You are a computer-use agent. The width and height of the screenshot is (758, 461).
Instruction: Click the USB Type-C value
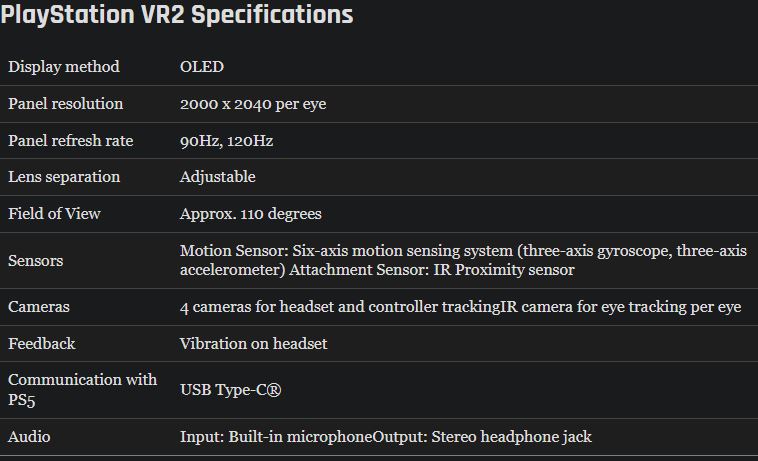click(x=230, y=389)
